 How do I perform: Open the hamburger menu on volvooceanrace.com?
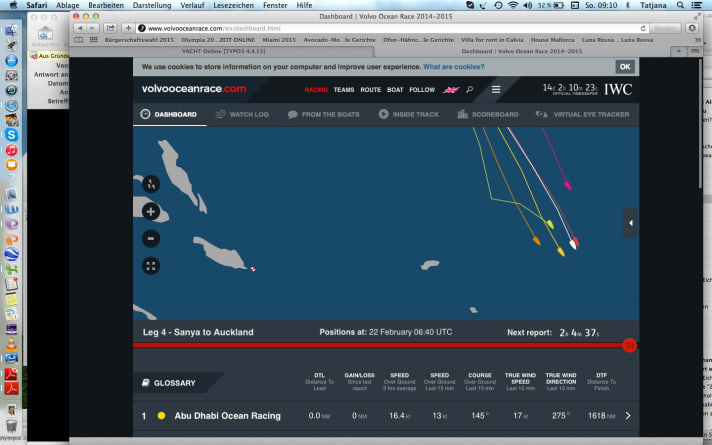[496, 89]
